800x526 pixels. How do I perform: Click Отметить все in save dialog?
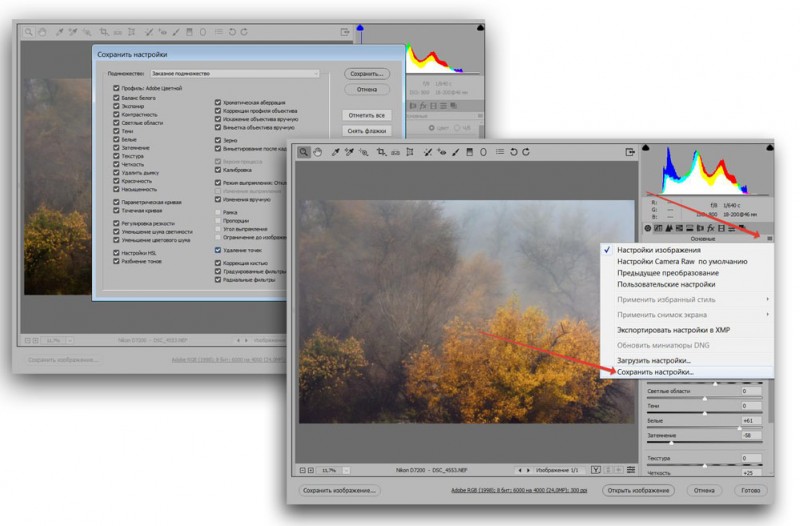(x=366, y=115)
